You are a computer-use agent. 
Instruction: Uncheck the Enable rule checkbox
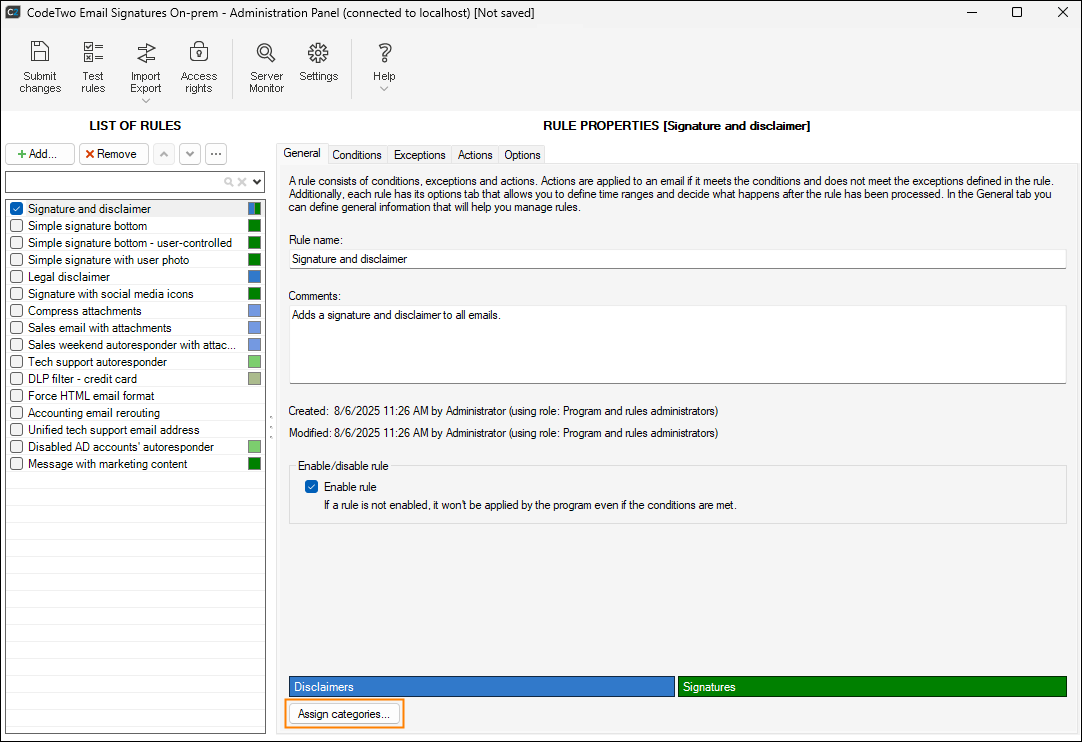(x=312, y=487)
